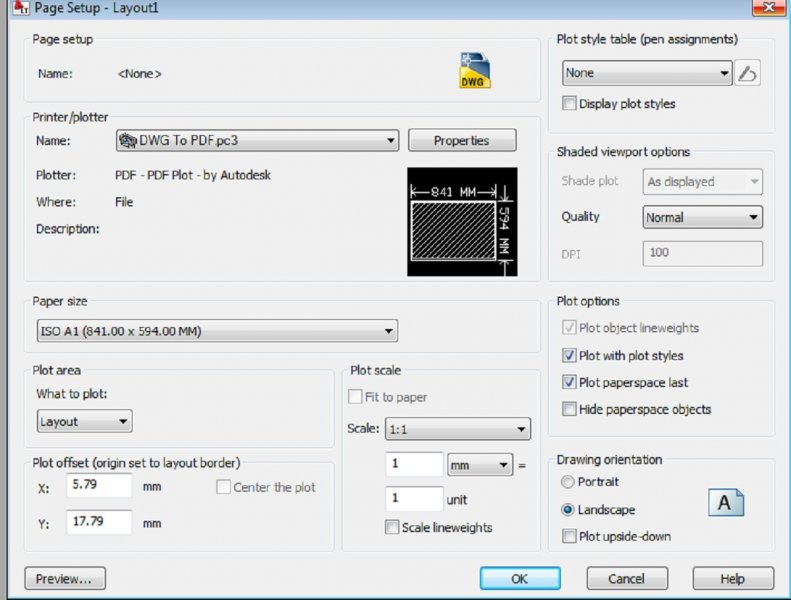The image size is (791, 600).
Task: Open the Shade plot As displayed dropdown
Action: click(x=703, y=182)
